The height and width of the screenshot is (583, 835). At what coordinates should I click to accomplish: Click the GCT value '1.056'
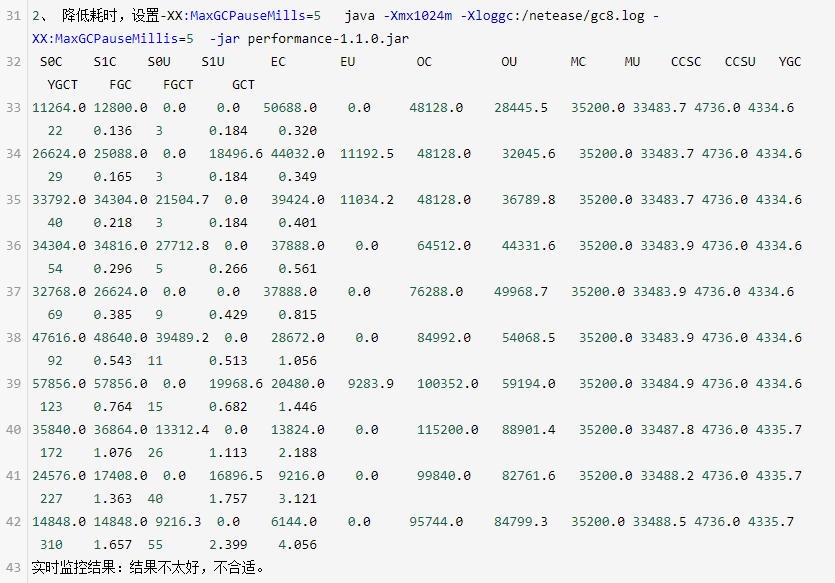pyautogui.click(x=297, y=360)
